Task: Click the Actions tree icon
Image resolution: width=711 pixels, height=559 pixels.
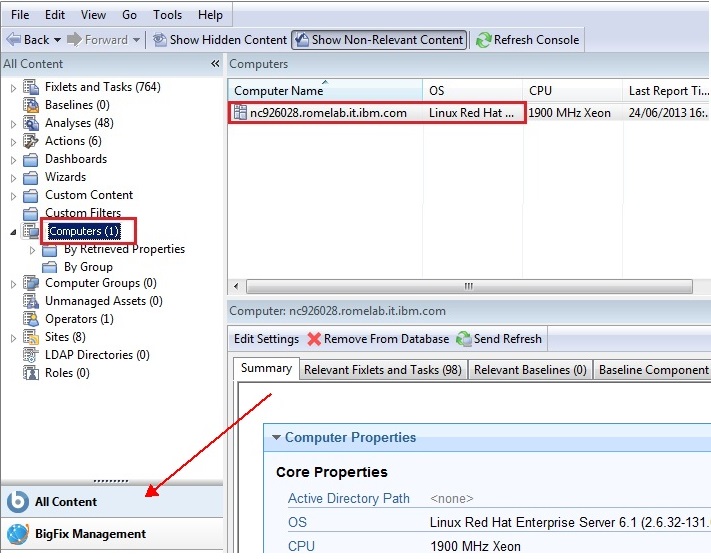Action: [31, 141]
